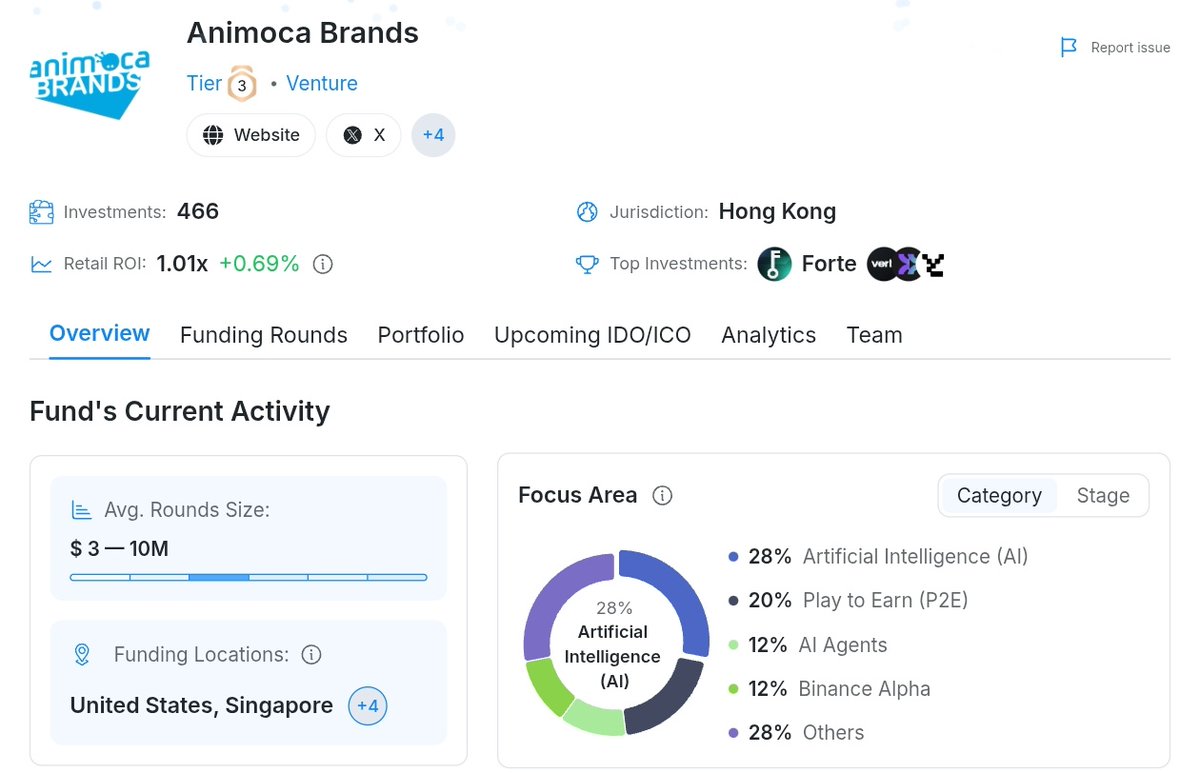Click the +0.69% ROI change value
The height and width of the screenshot is (773, 1200).
[259, 264]
